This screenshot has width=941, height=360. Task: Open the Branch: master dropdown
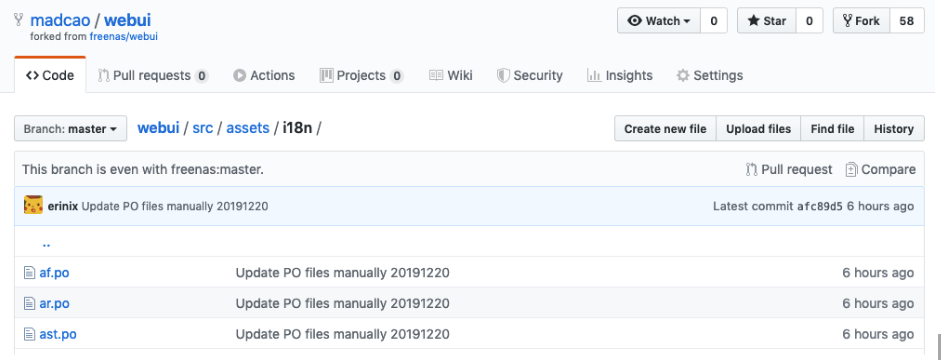71,128
